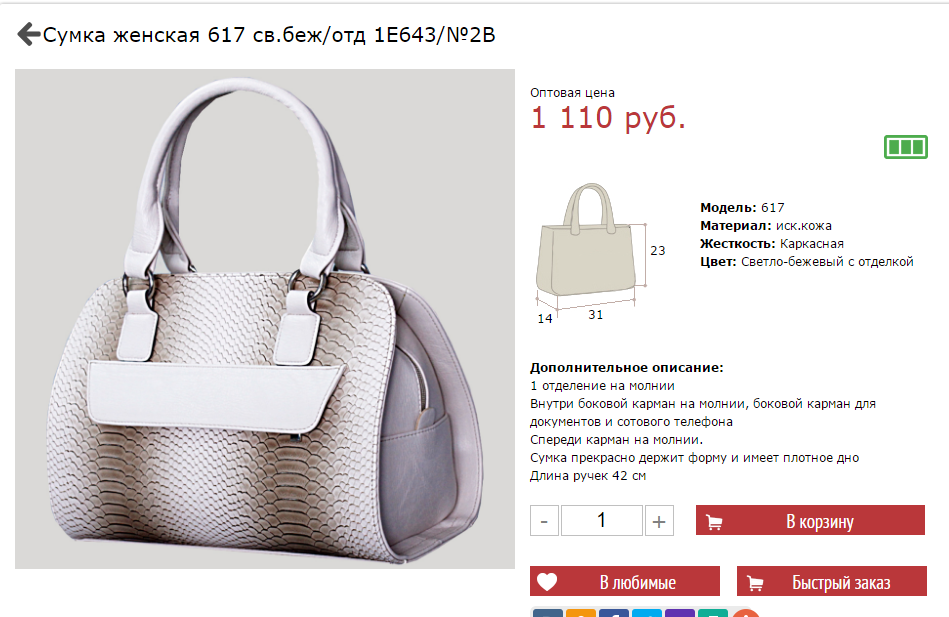Click the heart icon on В любимые
This screenshot has width=949, height=617.
coord(547,582)
